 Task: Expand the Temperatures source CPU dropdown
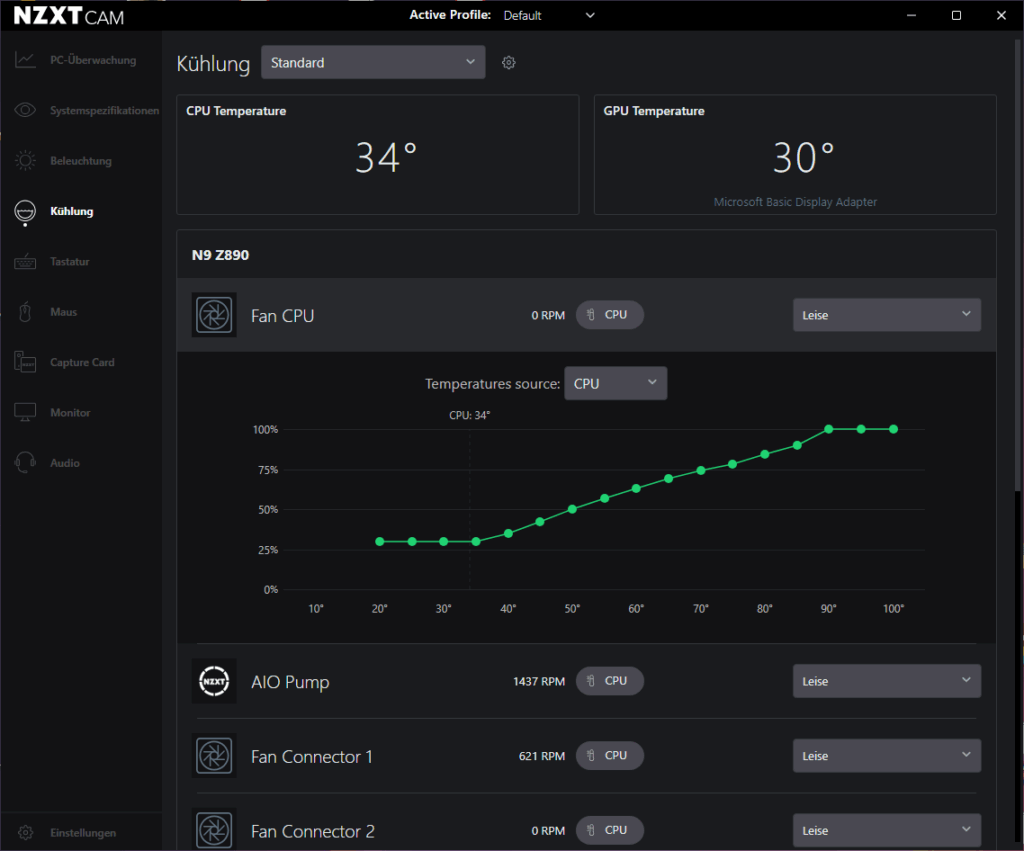tap(615, 384)
